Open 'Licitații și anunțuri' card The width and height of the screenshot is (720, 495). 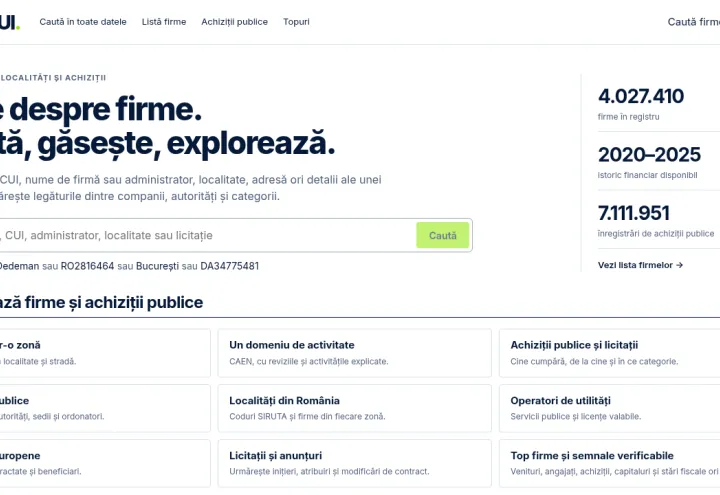pyautogui.click(x=354, y=463)
